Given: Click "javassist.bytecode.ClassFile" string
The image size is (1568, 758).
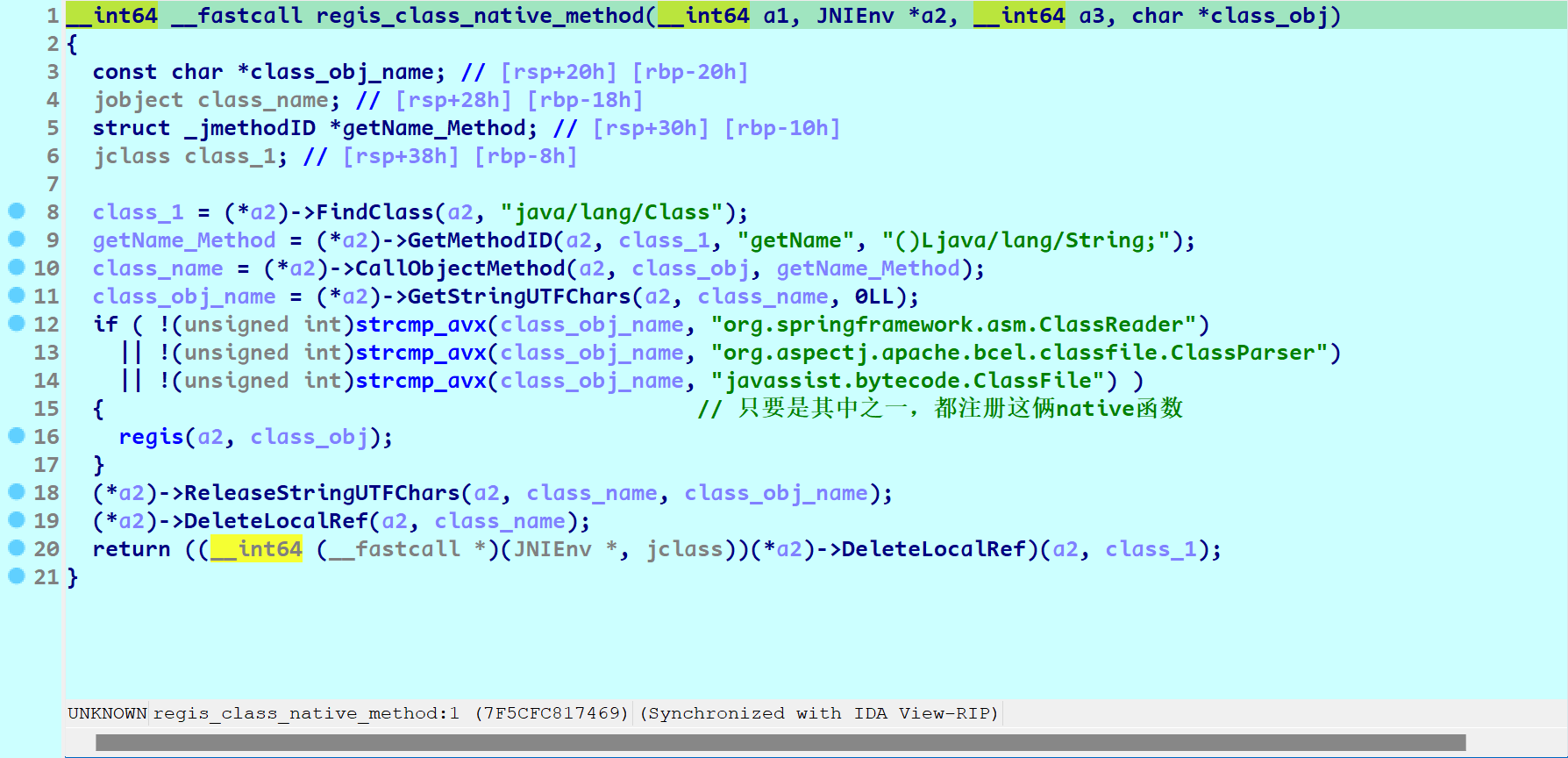Looking at the screenshot, I should click(x=908, y=381).
